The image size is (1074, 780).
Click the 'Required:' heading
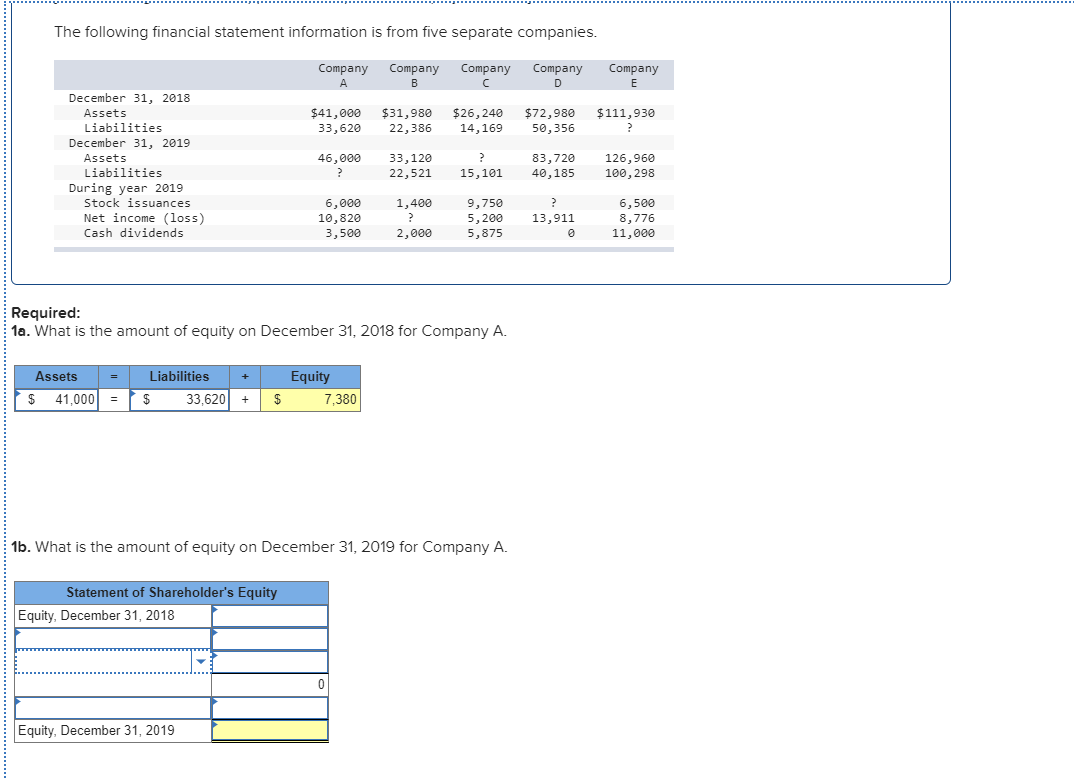click(46, 313)
